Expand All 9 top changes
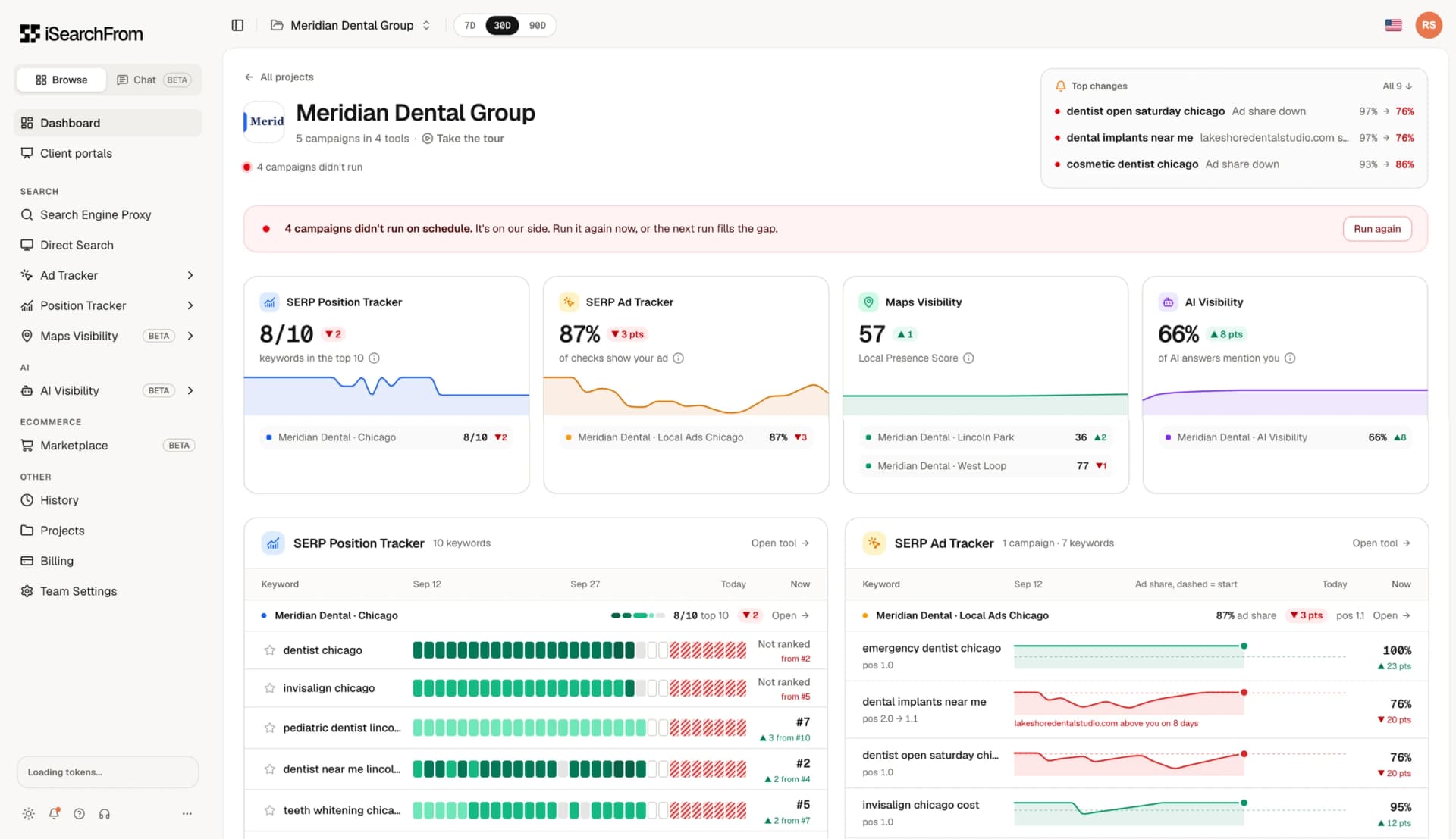Viewport: 1456px width, 839px height. [1397, 86]
